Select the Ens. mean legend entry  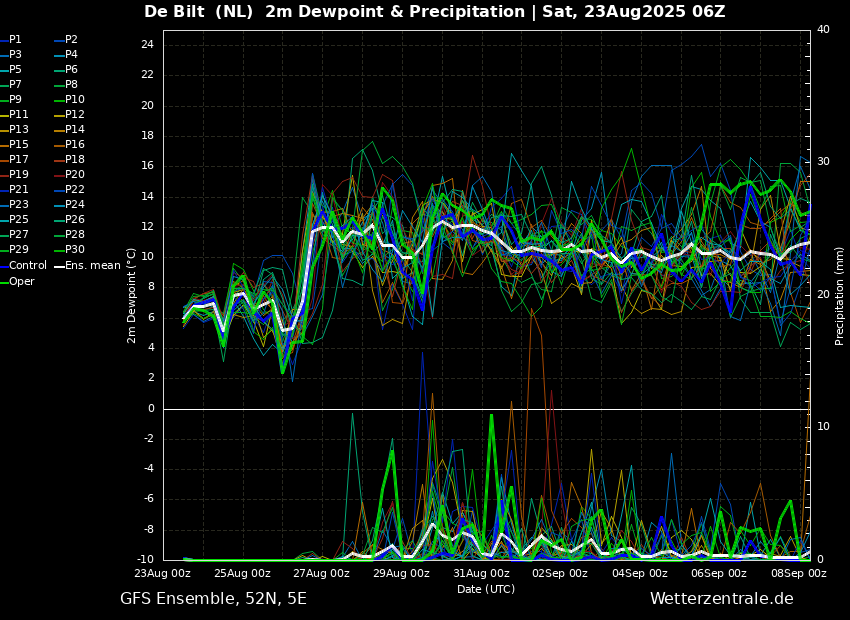(88, 266)
